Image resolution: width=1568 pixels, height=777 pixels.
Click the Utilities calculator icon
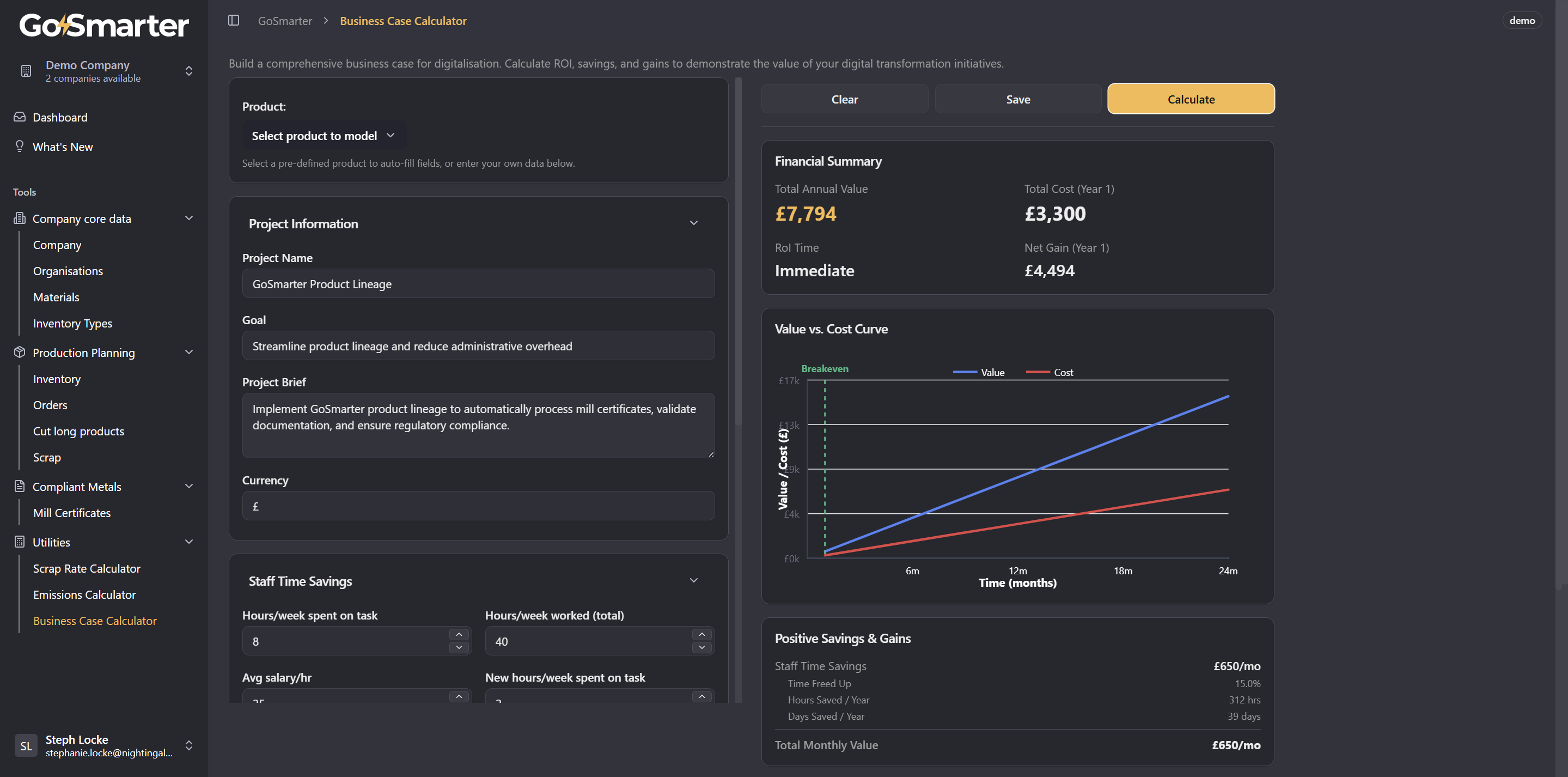pyautogui.click(x=20, y=542)
